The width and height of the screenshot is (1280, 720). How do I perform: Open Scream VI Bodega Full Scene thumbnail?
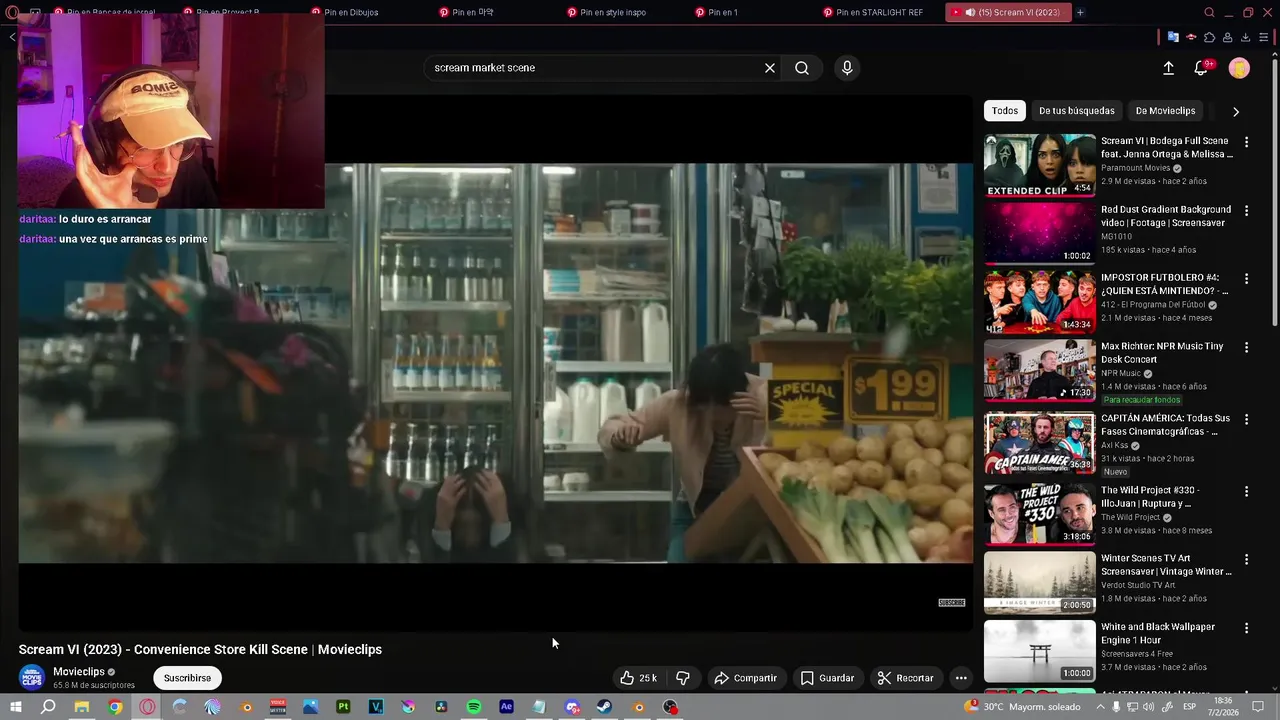coord(1040,165)
